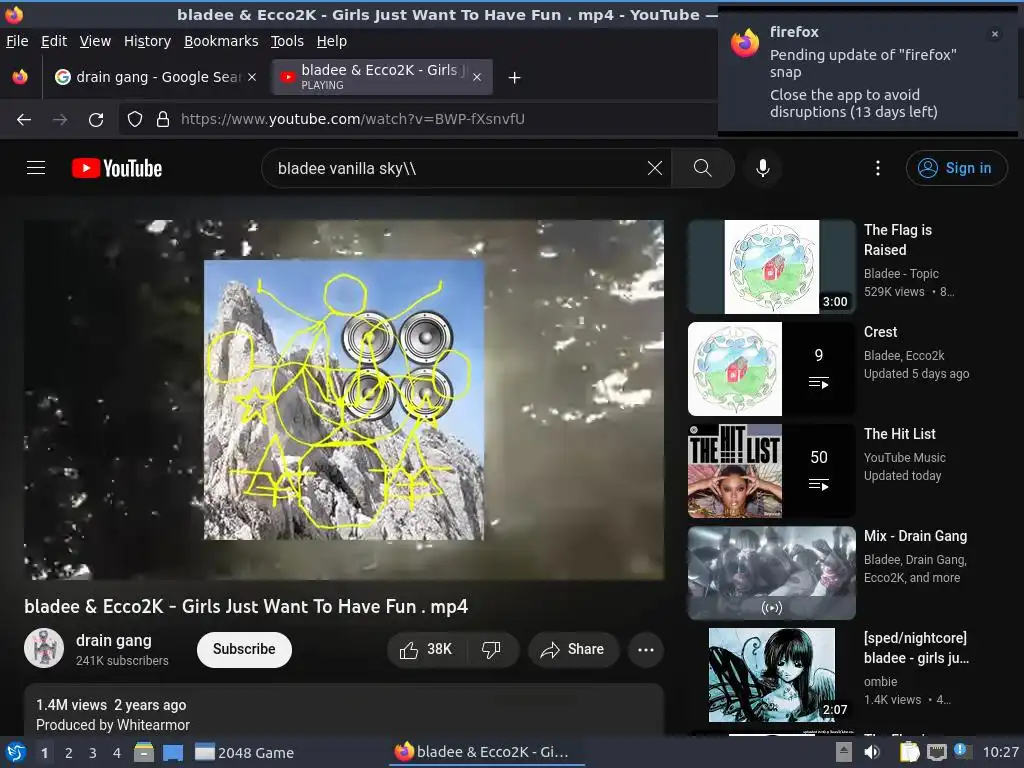
Task: Click the magnifier search button
Action: (x=703, y=168)
